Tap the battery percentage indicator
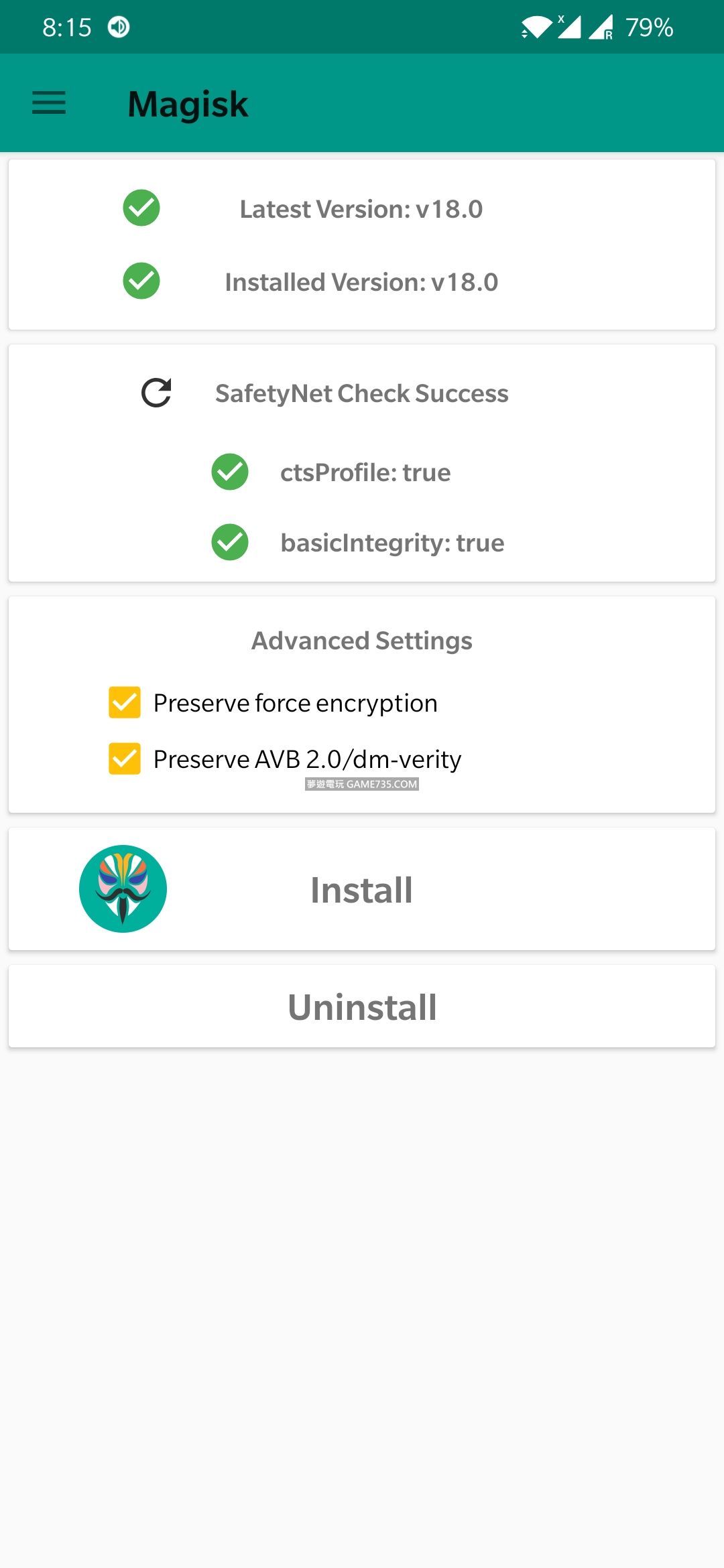724x1568 pixels. point(649,27)
